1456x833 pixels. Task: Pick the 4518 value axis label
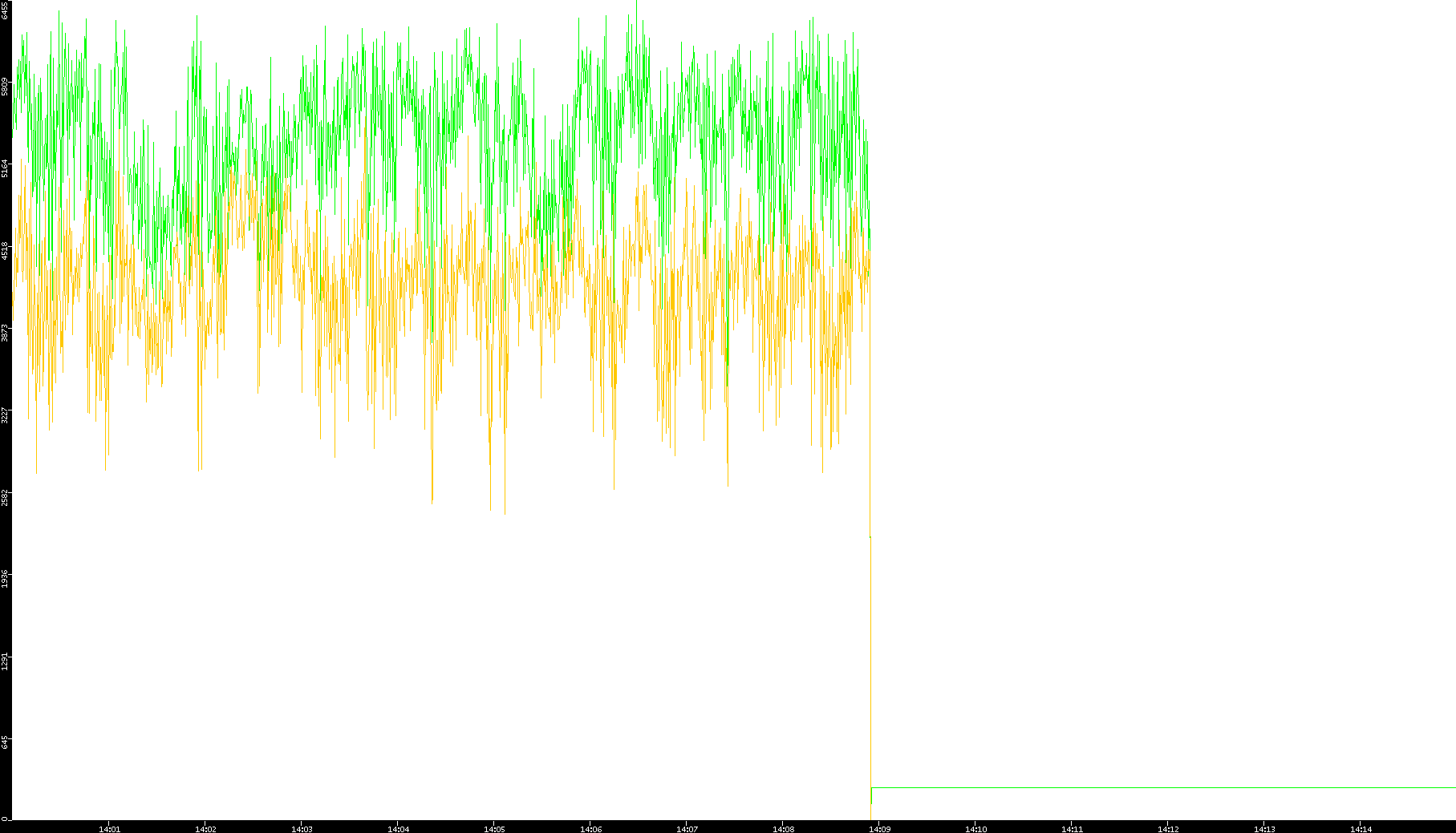5,250
